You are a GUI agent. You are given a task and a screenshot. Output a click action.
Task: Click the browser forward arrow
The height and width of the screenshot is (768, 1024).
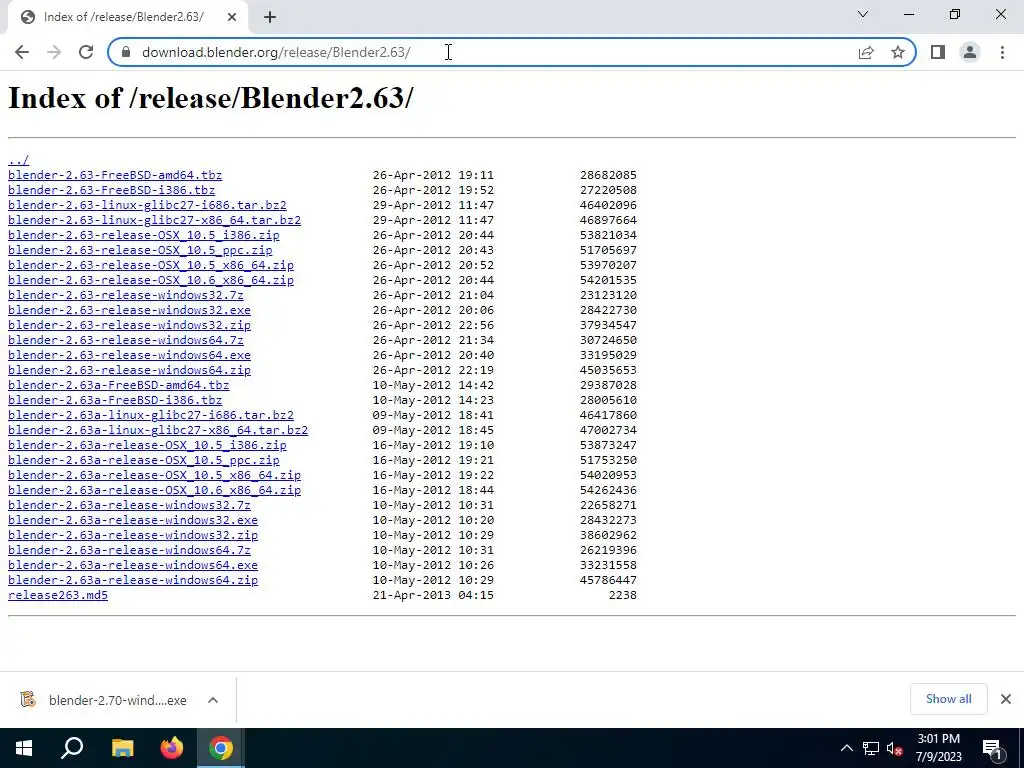(x=54, y=52)
